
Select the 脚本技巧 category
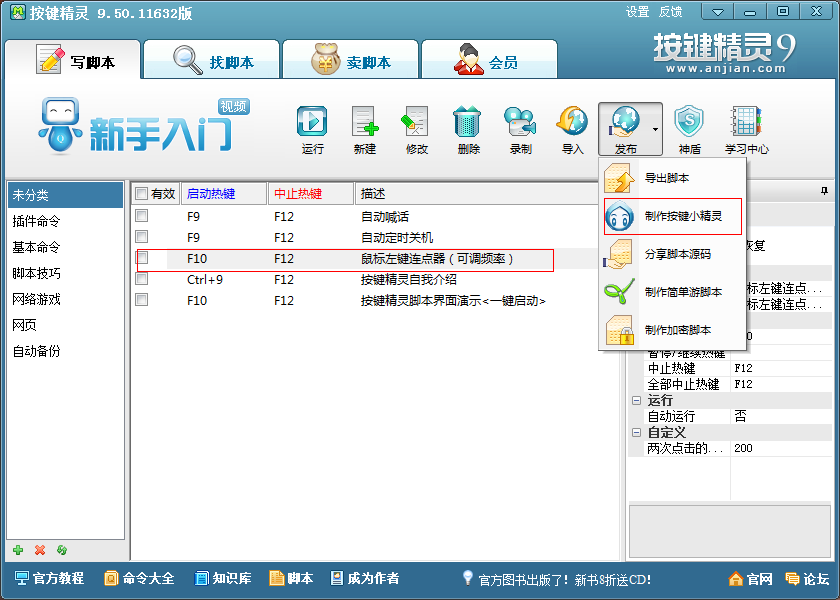point(65,273)
